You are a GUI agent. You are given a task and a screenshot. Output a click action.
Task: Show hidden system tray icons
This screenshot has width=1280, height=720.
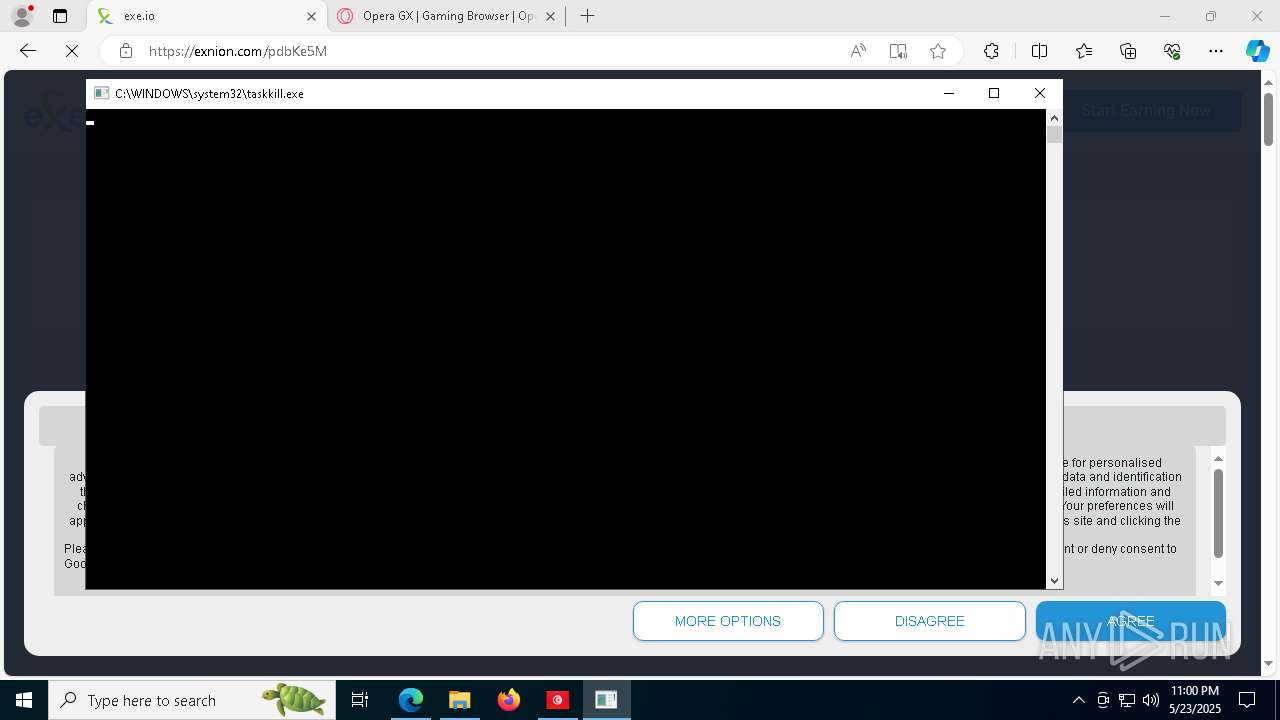(1078, 700)
